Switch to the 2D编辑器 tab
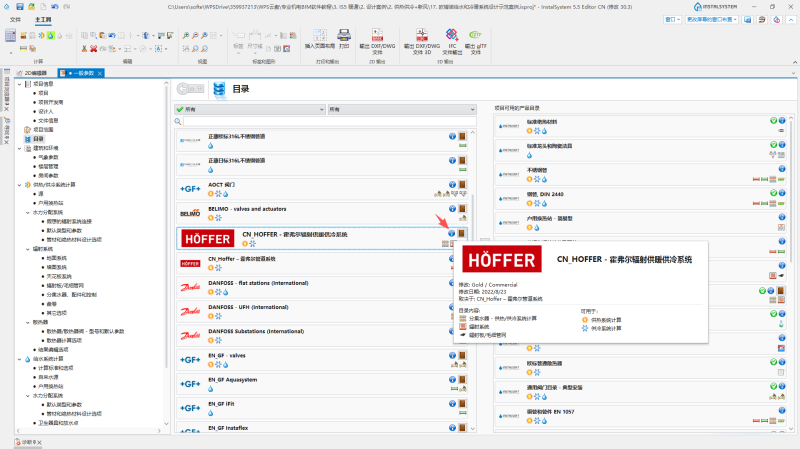800x449 pixels. (x=33, y=73)
